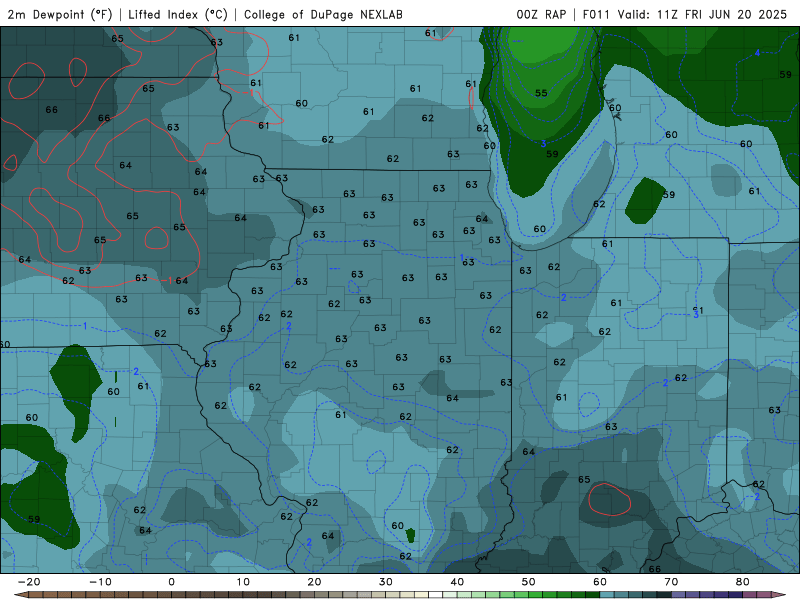Click the "10" colorbar tick label

pos(243,582)
